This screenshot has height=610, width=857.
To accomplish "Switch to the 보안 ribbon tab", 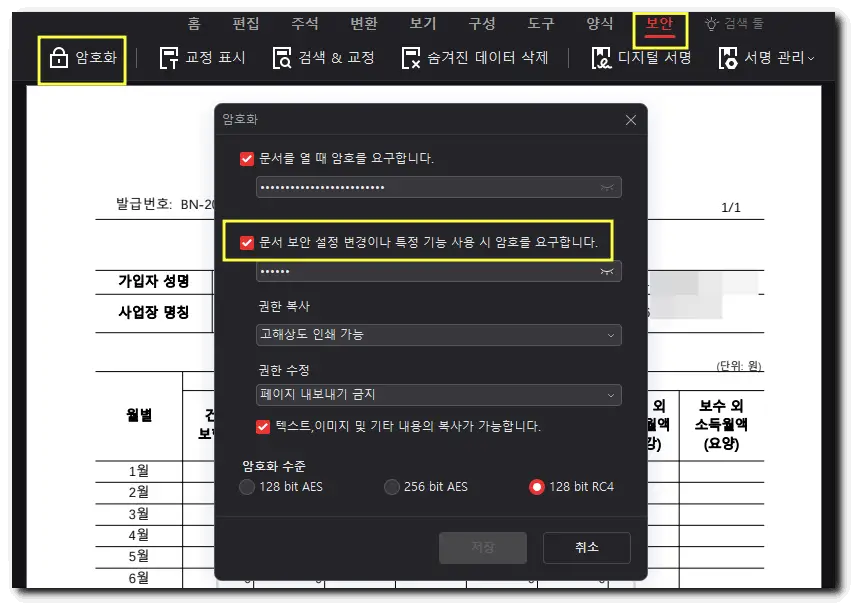I will [658, 23].
